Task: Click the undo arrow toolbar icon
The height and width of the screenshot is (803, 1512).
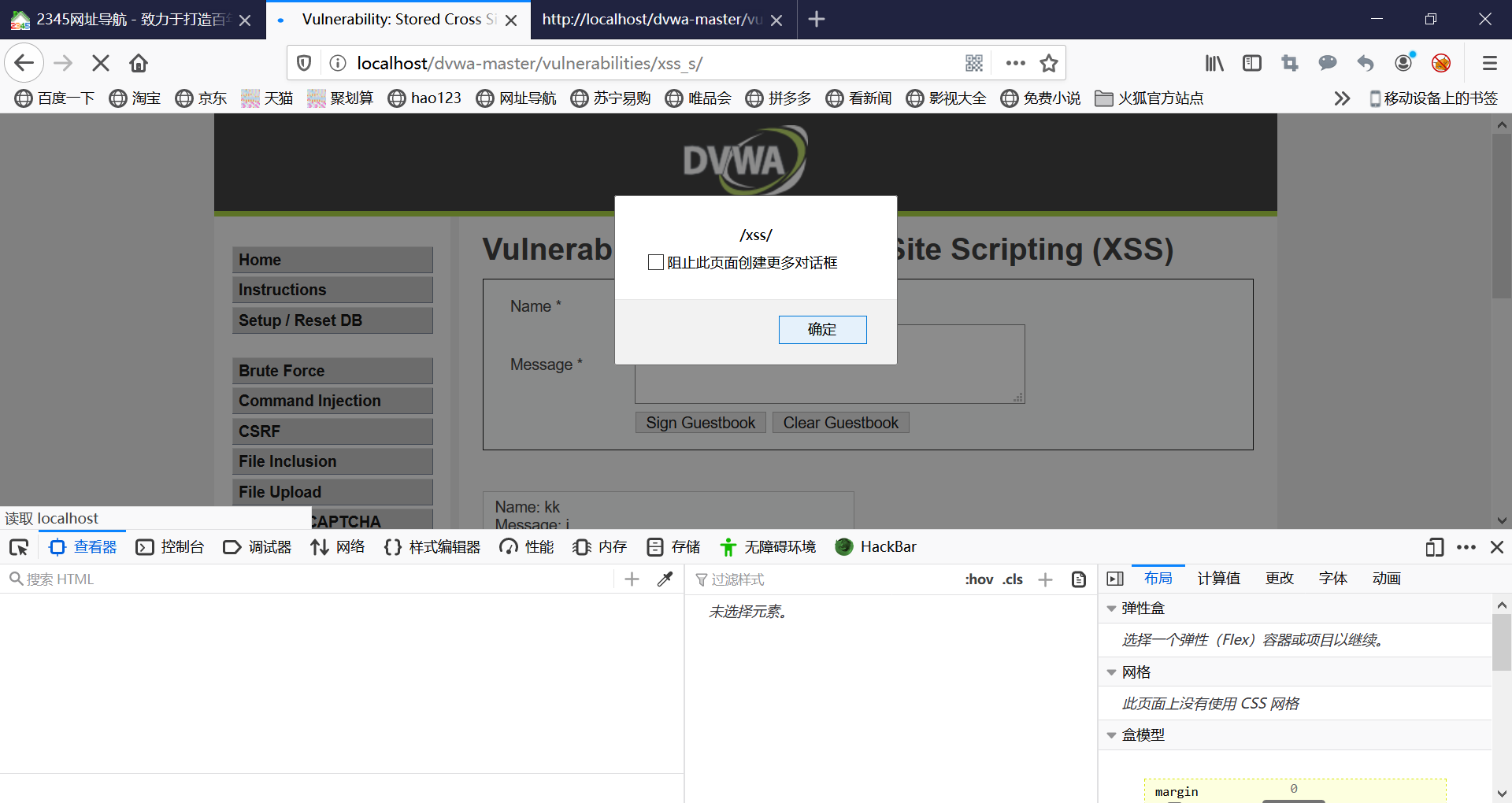Action: pos(1366,63)
